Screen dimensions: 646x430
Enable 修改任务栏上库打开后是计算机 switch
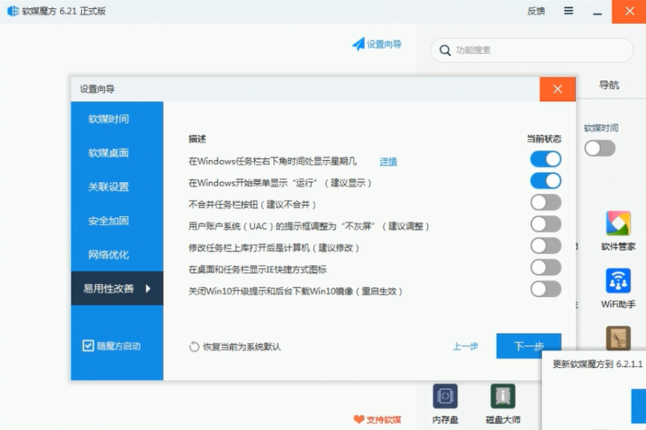545,246
